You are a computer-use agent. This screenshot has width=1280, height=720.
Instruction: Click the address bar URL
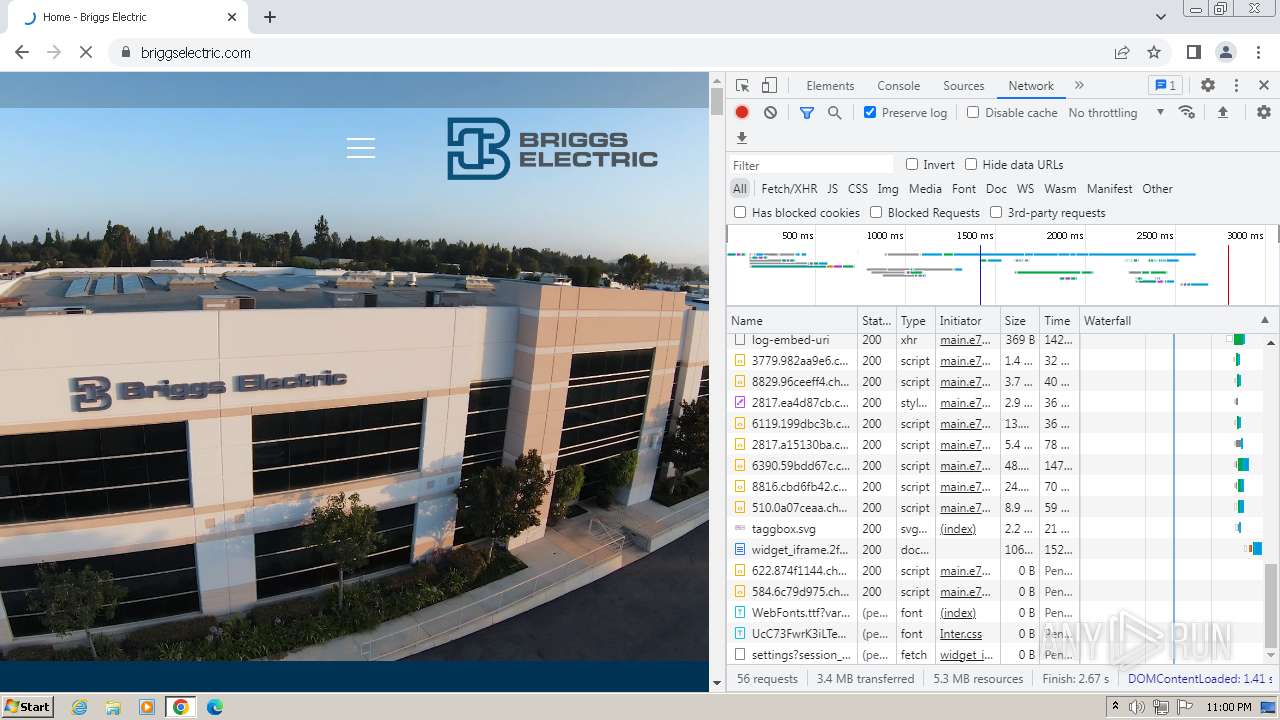(196, 53)
